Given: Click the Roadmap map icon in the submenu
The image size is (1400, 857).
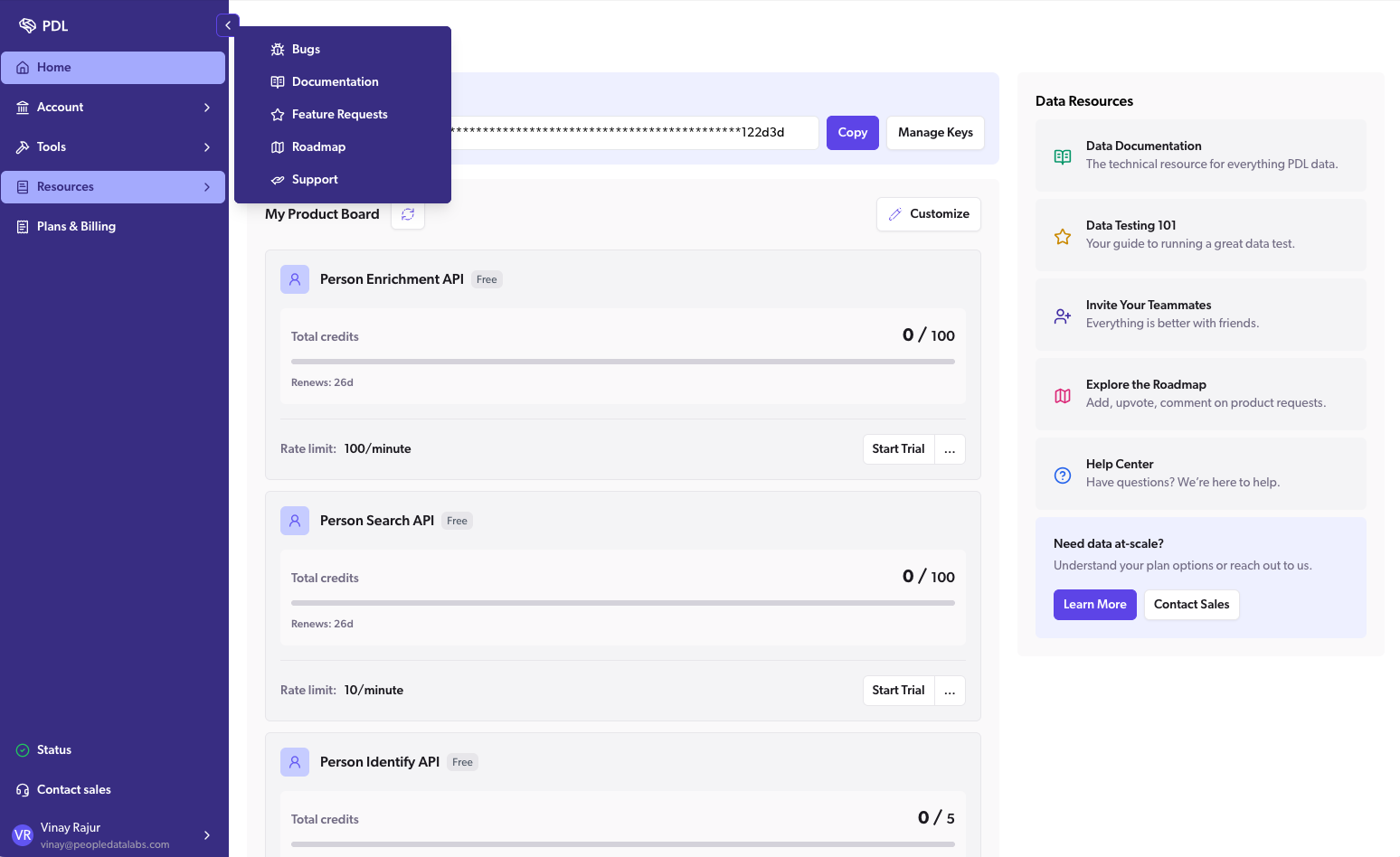Looking at the screenshot, I should point(278,147).
